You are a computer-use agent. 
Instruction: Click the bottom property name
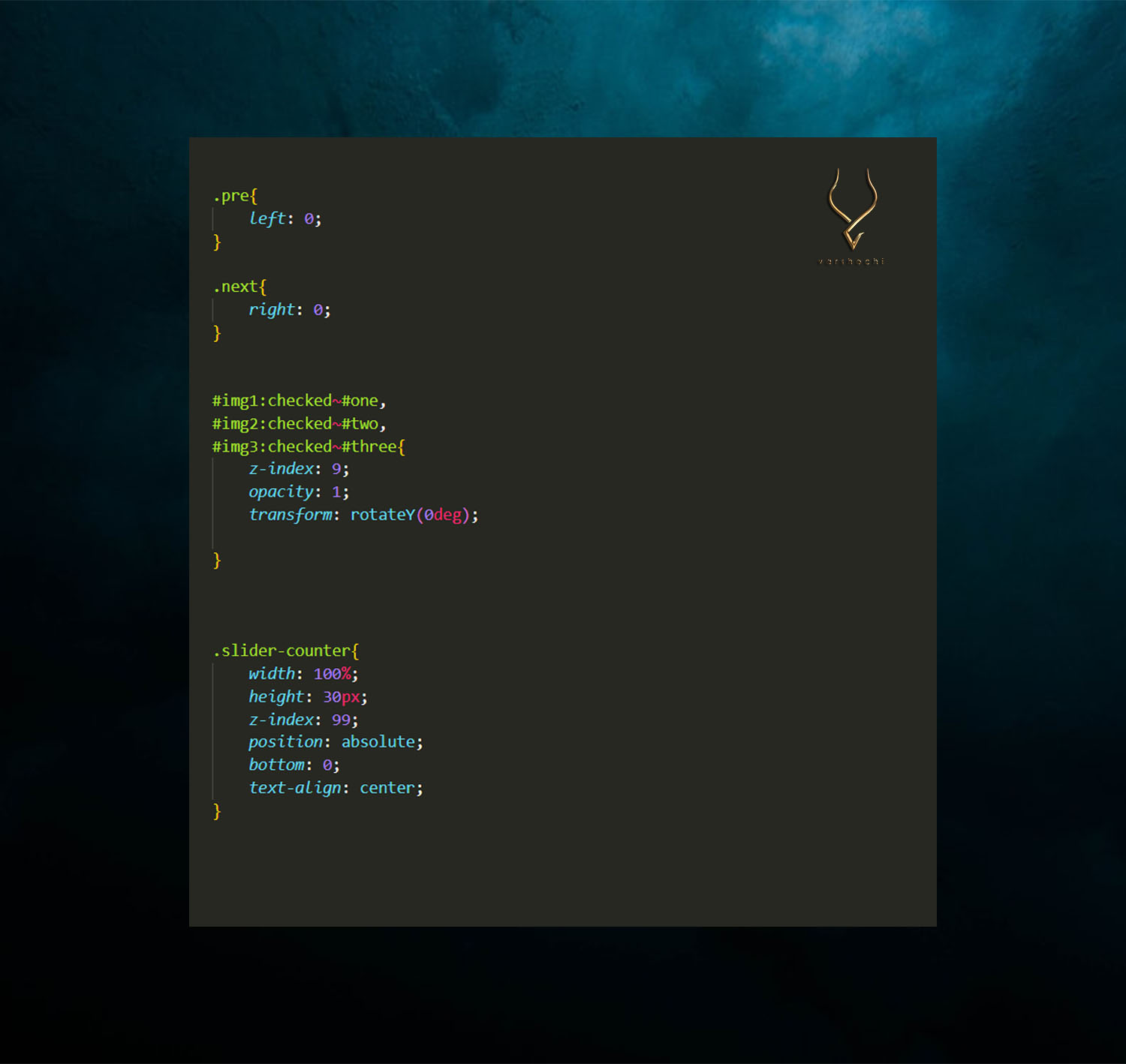click(x=276, y=765)
